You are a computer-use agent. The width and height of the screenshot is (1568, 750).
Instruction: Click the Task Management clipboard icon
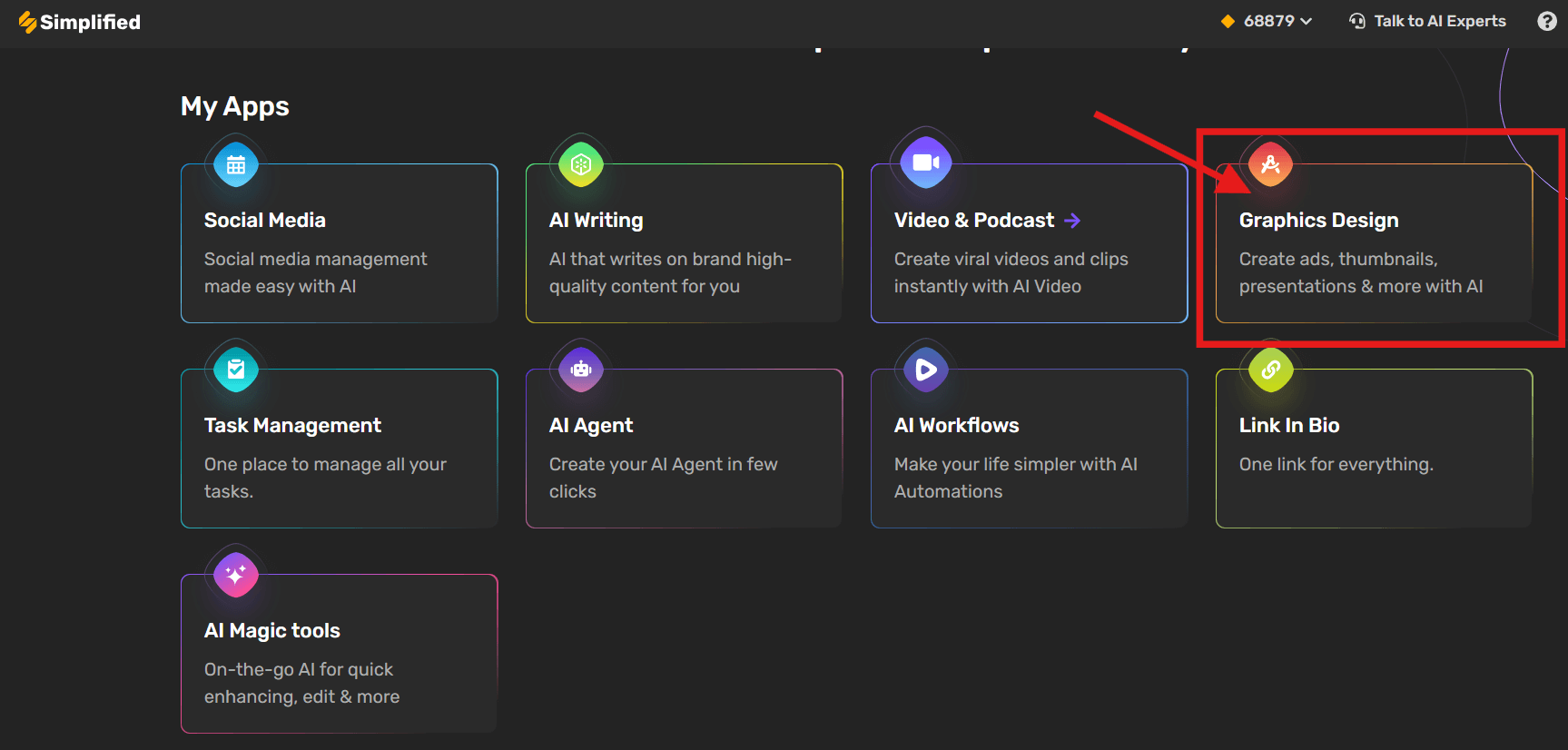point(236,370)
